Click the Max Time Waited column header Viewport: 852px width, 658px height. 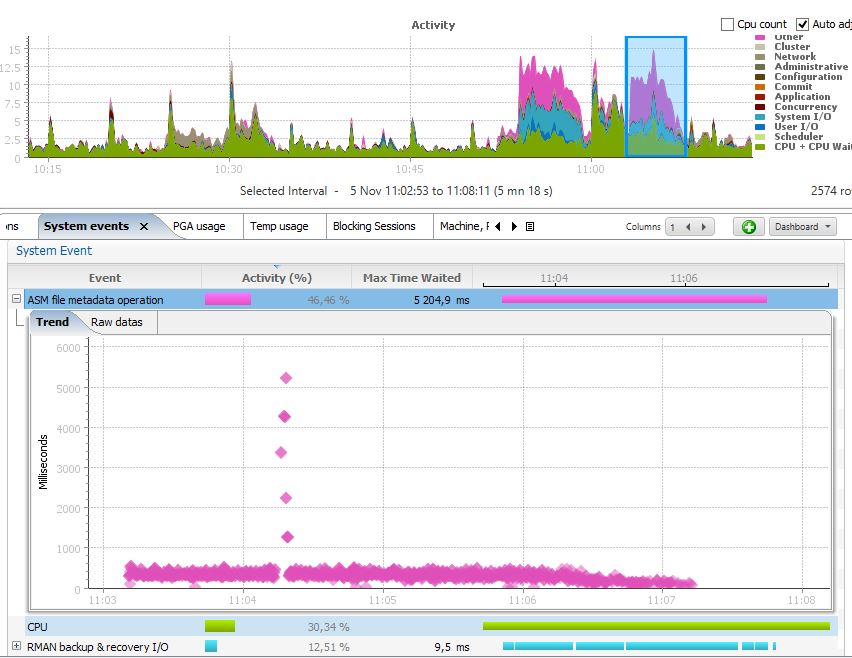click(411, 278)
